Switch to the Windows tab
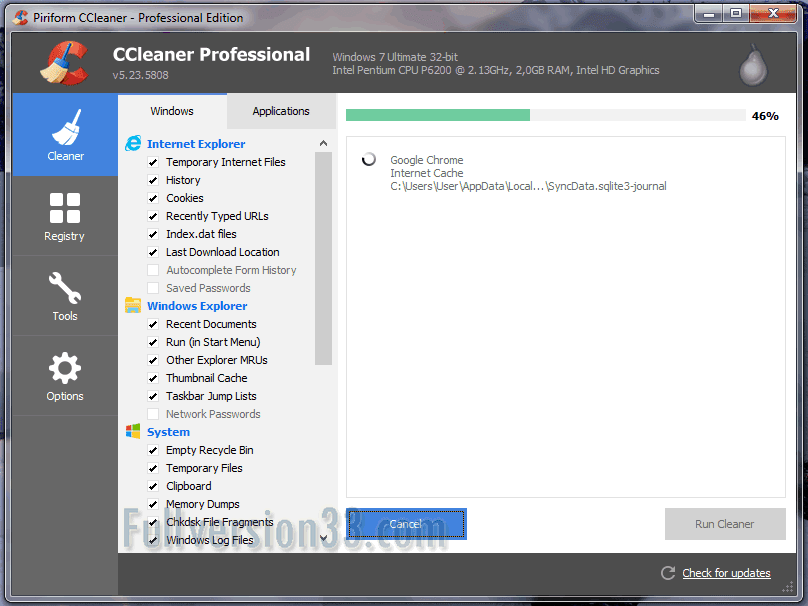 (x=172, y=111)
